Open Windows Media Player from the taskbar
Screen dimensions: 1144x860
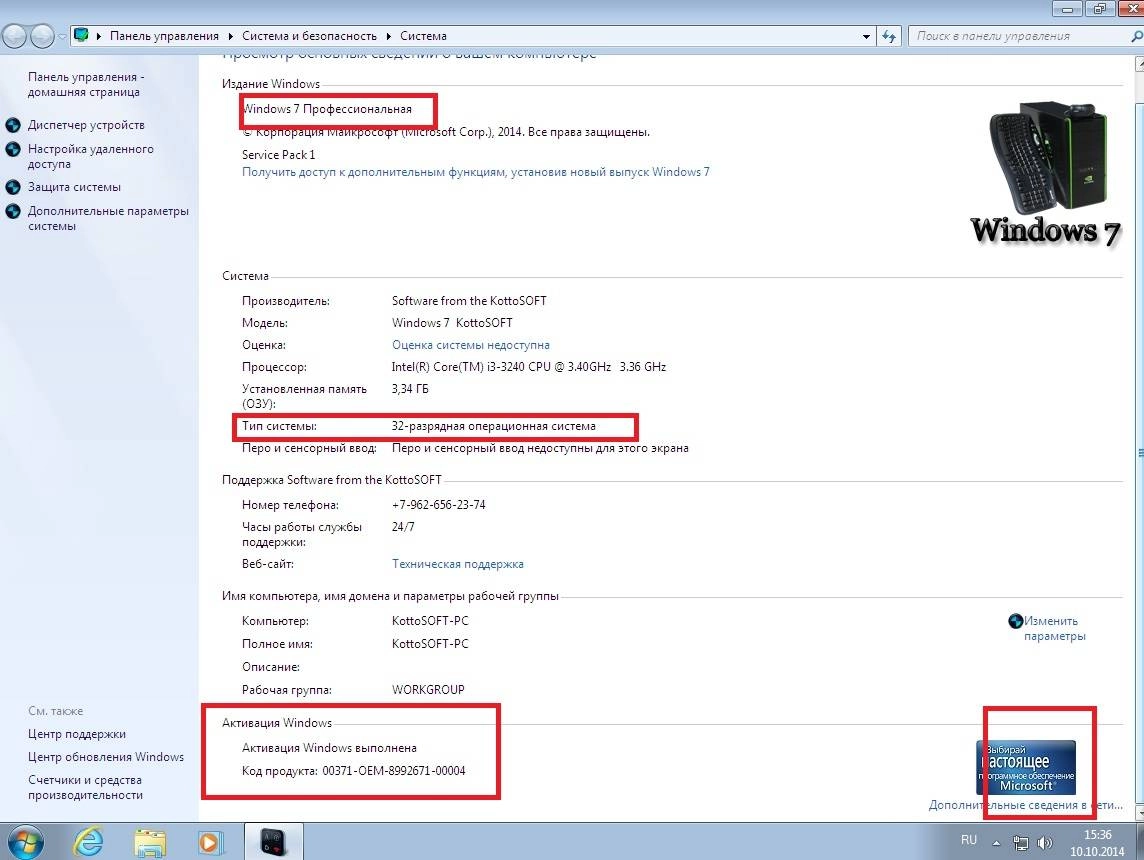[x=209, y=842]
